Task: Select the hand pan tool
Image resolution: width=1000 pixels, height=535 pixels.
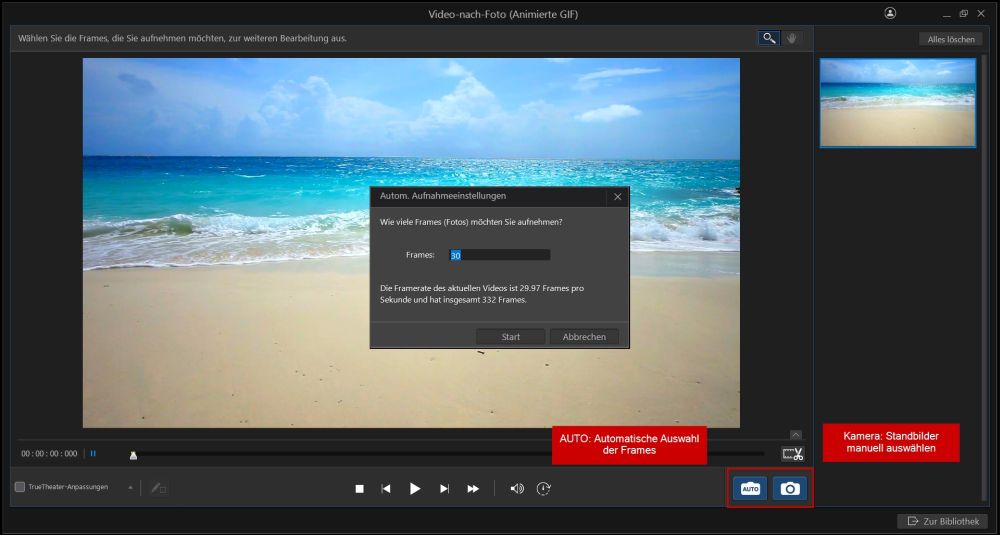Action: coord(791,38)
